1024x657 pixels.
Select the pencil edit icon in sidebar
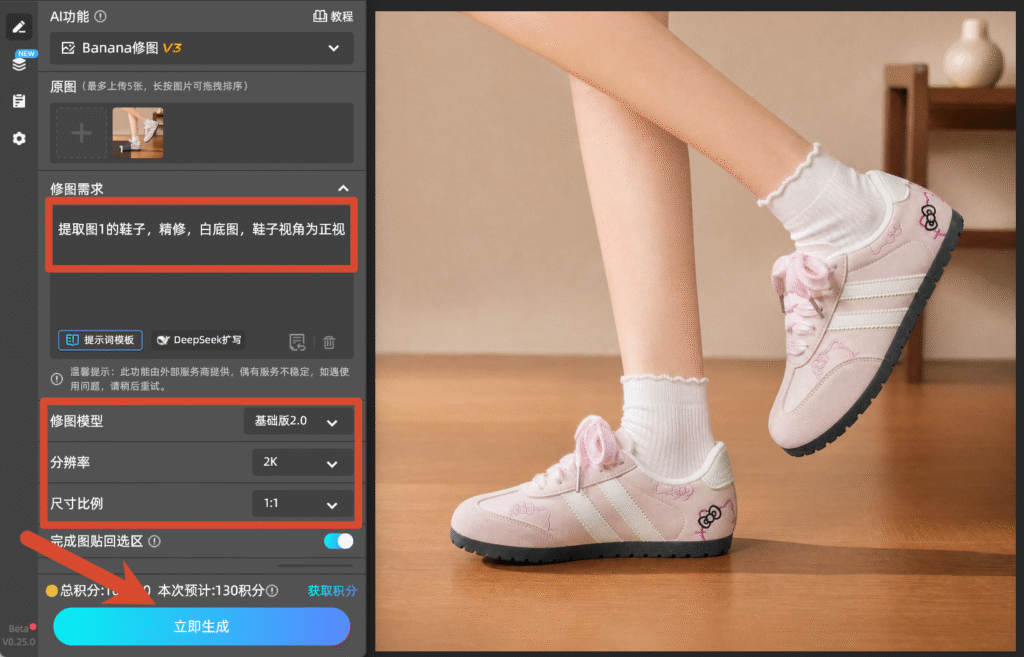[19, 27]
